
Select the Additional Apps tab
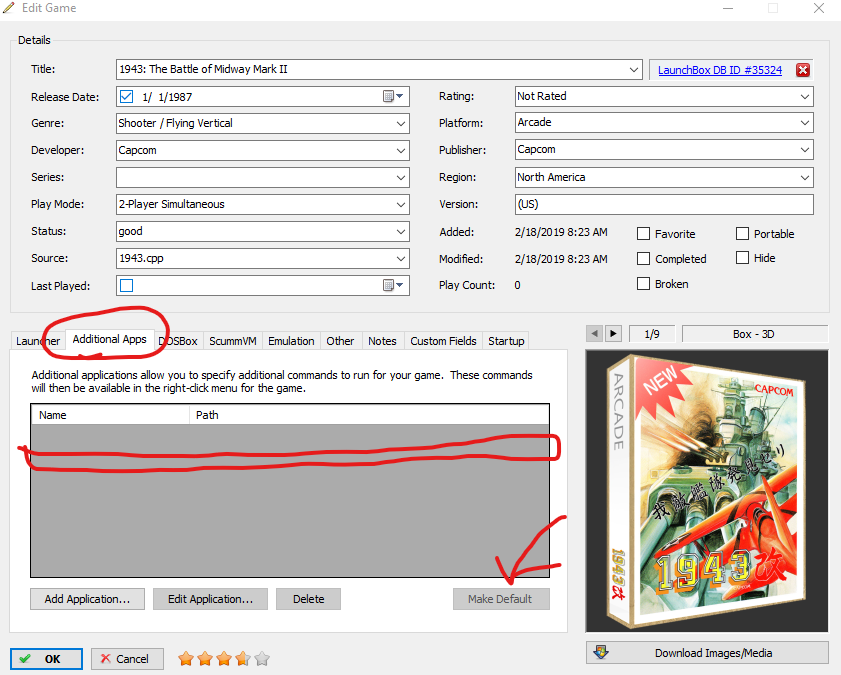tap(109, 339)
